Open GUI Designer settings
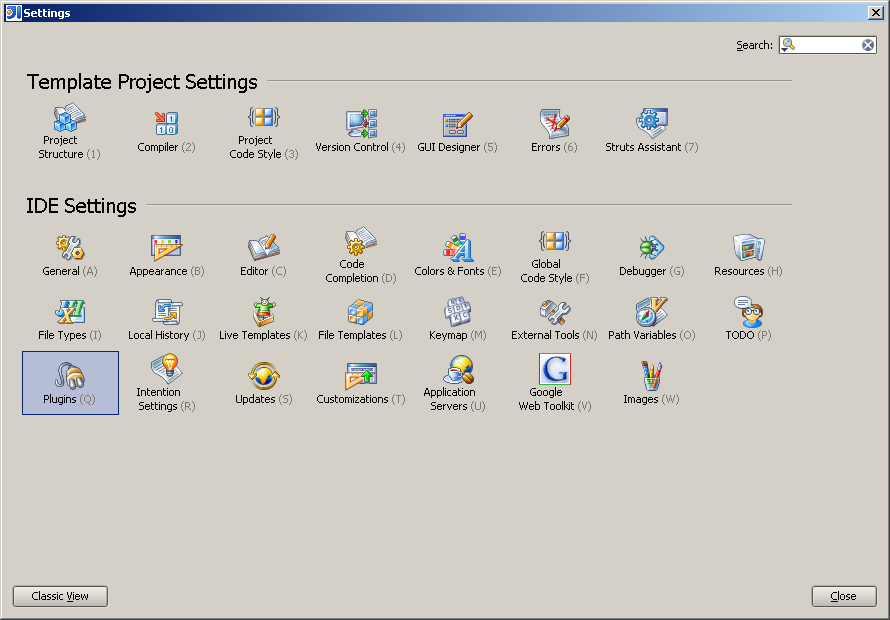The width and height of the screenshot is (890, 620). [x=457, y=131]
